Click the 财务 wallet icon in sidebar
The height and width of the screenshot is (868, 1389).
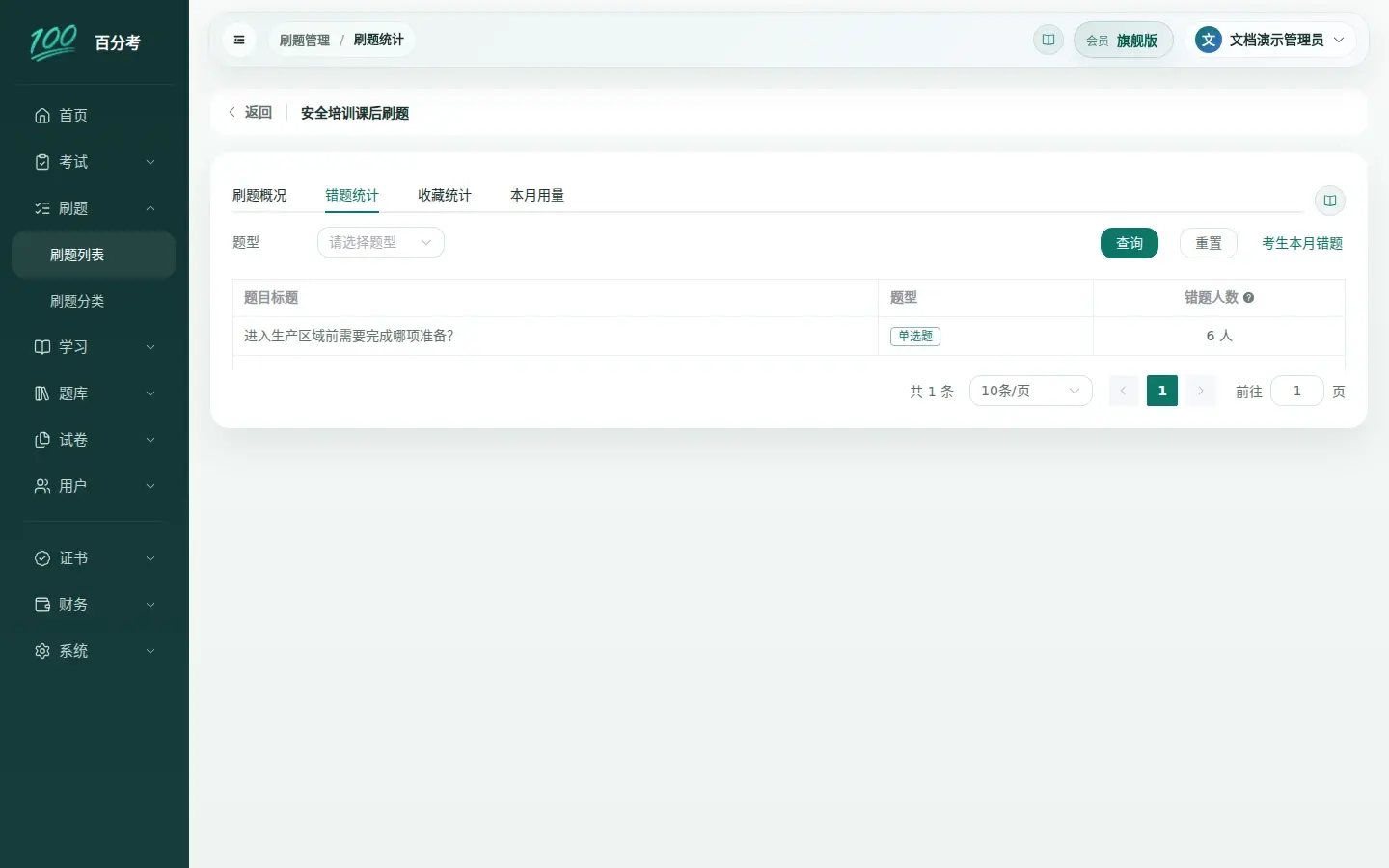click(42, 605)
